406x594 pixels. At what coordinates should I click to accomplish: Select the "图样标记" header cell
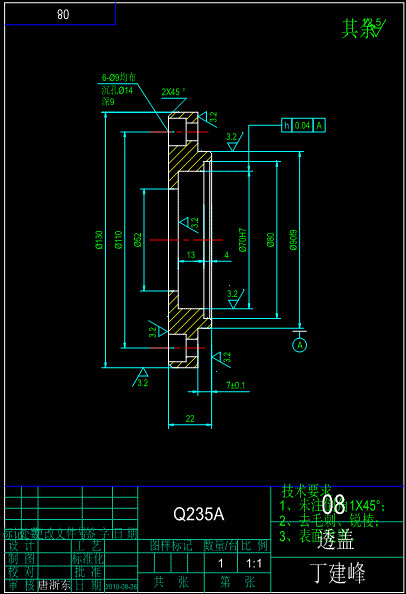[171, 546]
